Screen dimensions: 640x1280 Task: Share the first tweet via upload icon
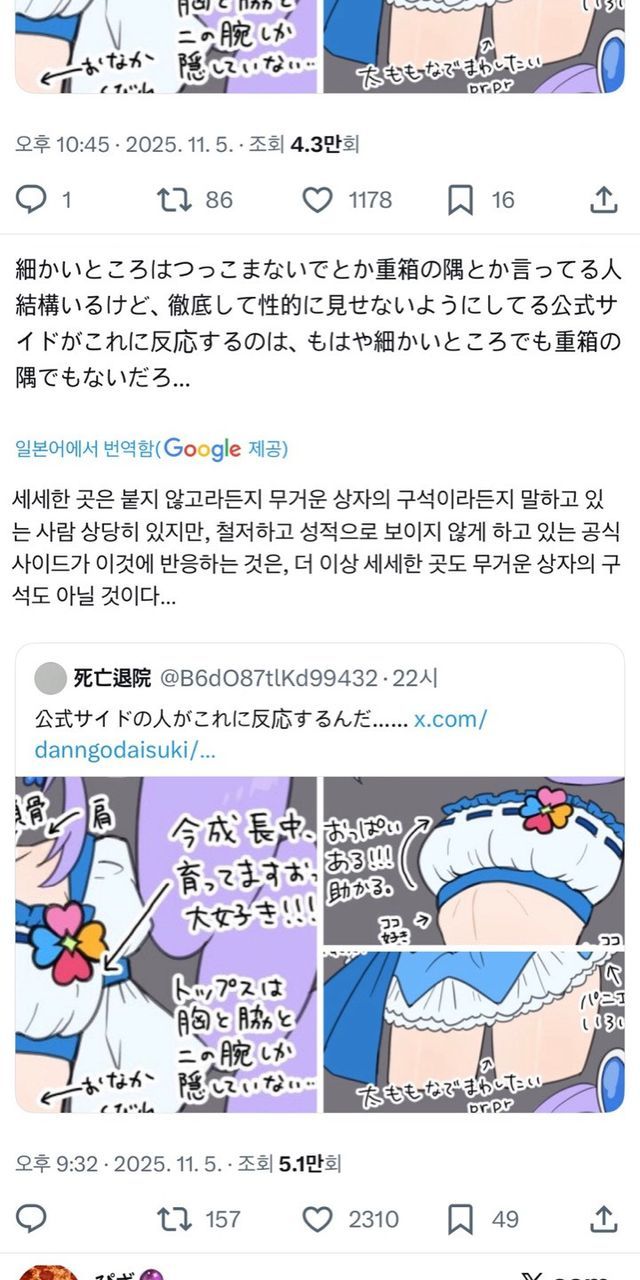(603, 201)
